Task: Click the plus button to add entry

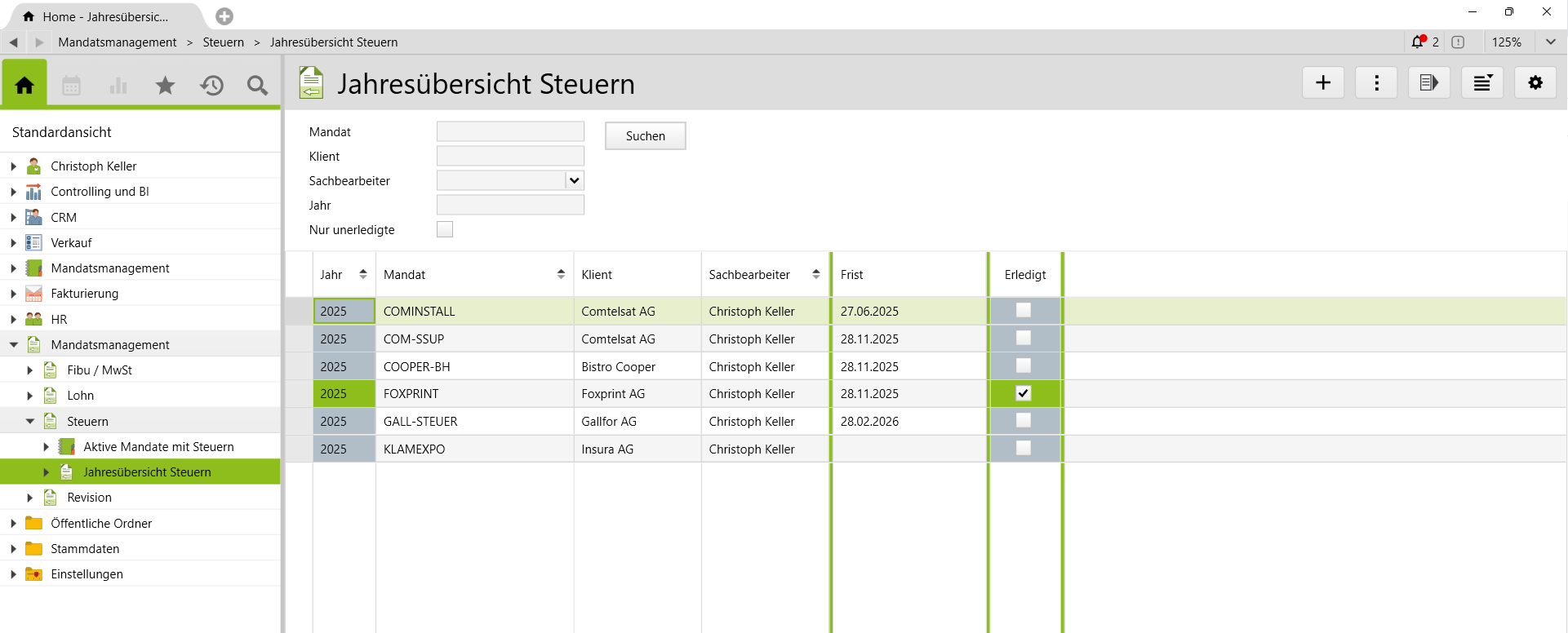Action: (x=1323, y=82)
